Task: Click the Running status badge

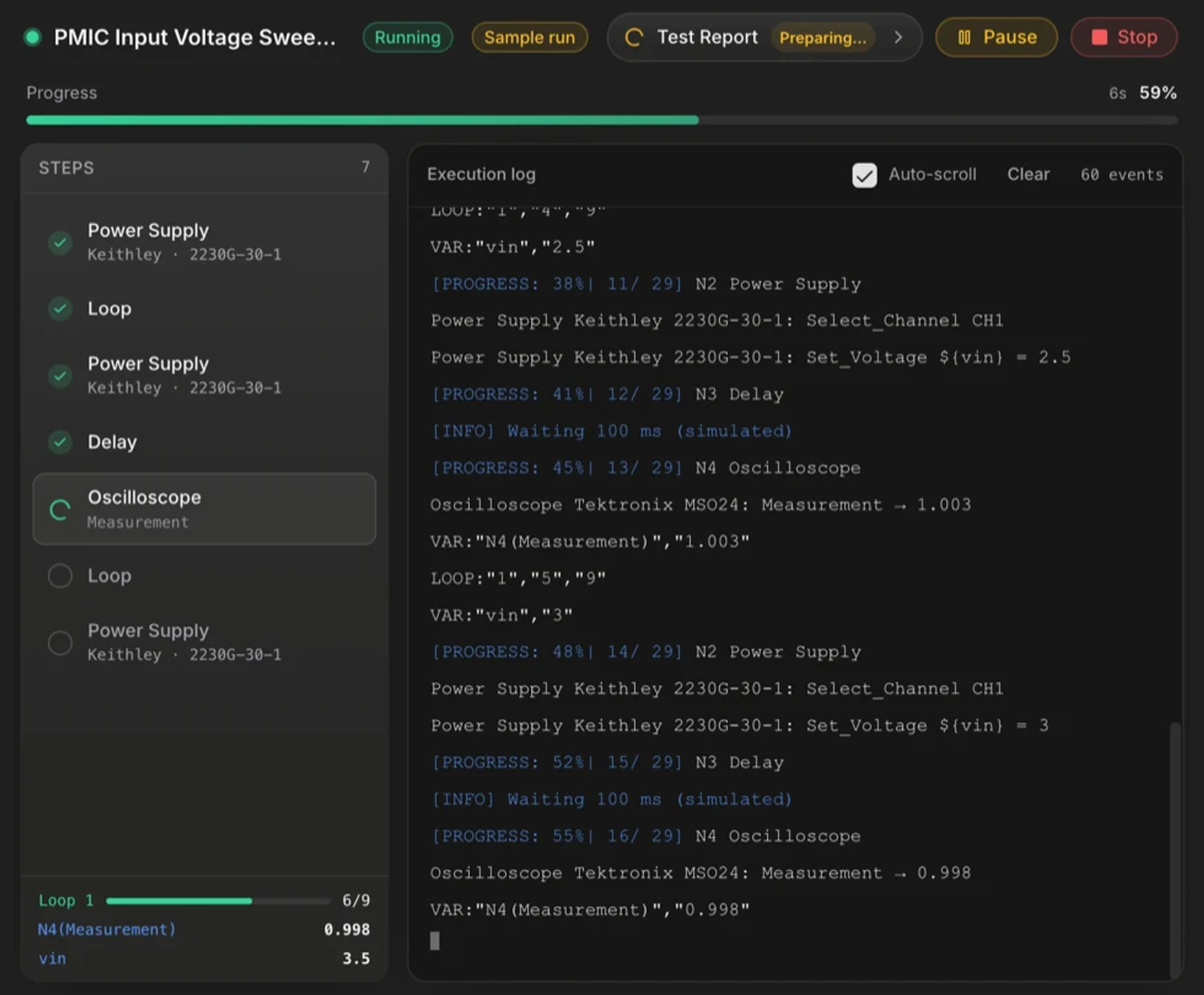Action: click(x=407, y=37)
